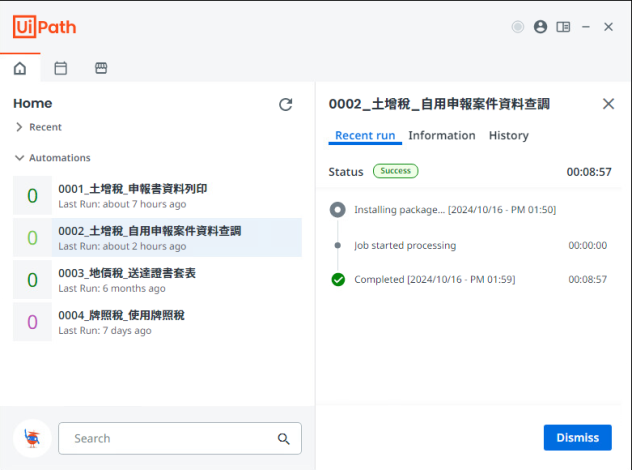Select automation 0004_牌照稅_使用牌照稅
The width and height of the screenshot is (632, 470).
click(x=157, y=322)
